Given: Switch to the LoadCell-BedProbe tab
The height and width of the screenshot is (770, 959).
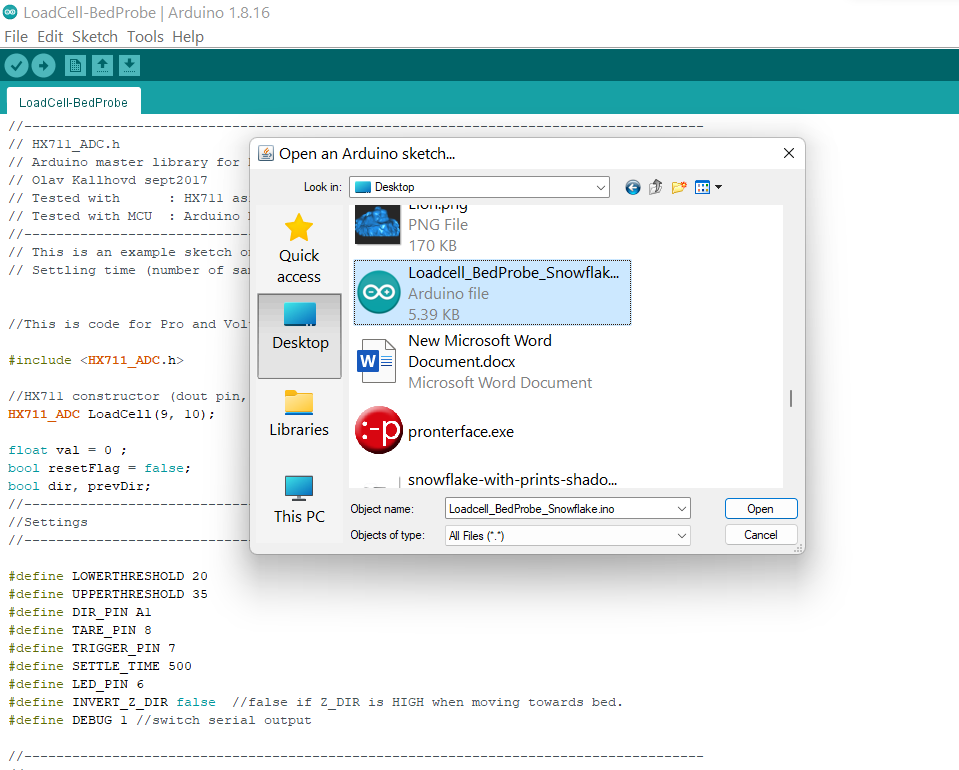Looking at the screenshot, I should pos(72,102).
